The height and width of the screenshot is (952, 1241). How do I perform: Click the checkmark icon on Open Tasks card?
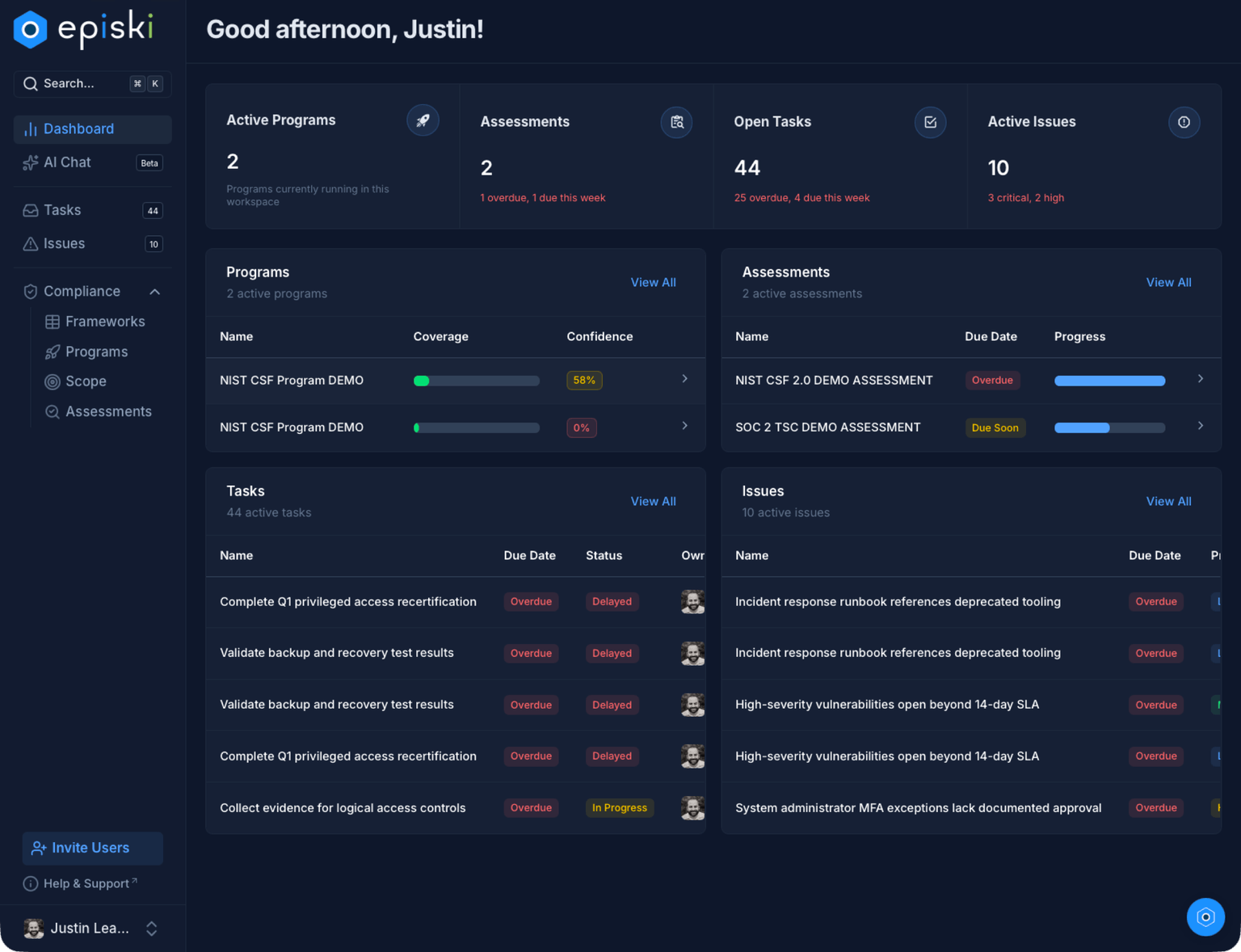[x=930, y=122]
